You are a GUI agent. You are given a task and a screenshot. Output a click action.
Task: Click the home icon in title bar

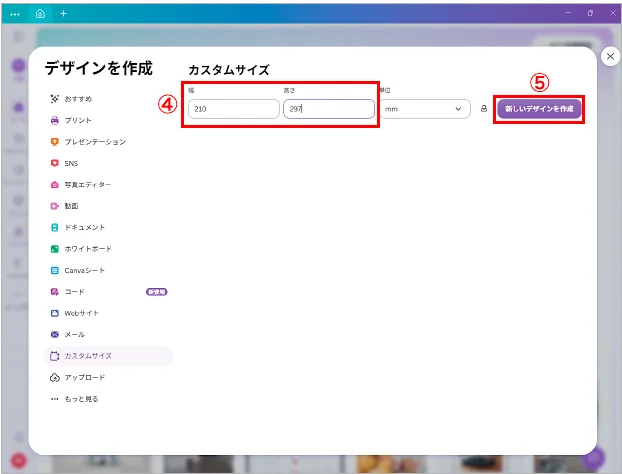(x=40, y=13)
